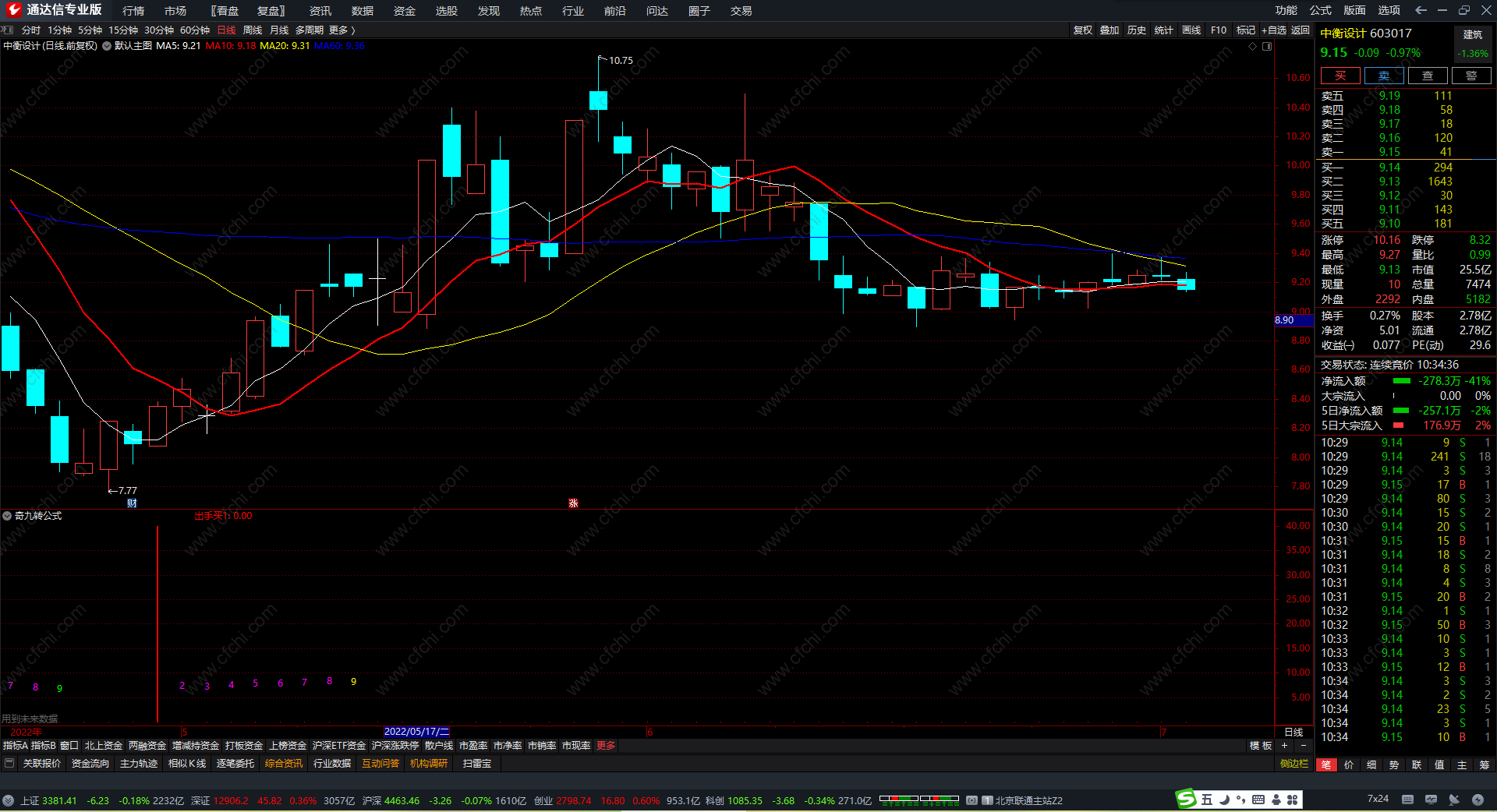Viewport: 1497px width, 812px height.
Task: Click the window icon left of 关联报价
Action: pos(9,764)
